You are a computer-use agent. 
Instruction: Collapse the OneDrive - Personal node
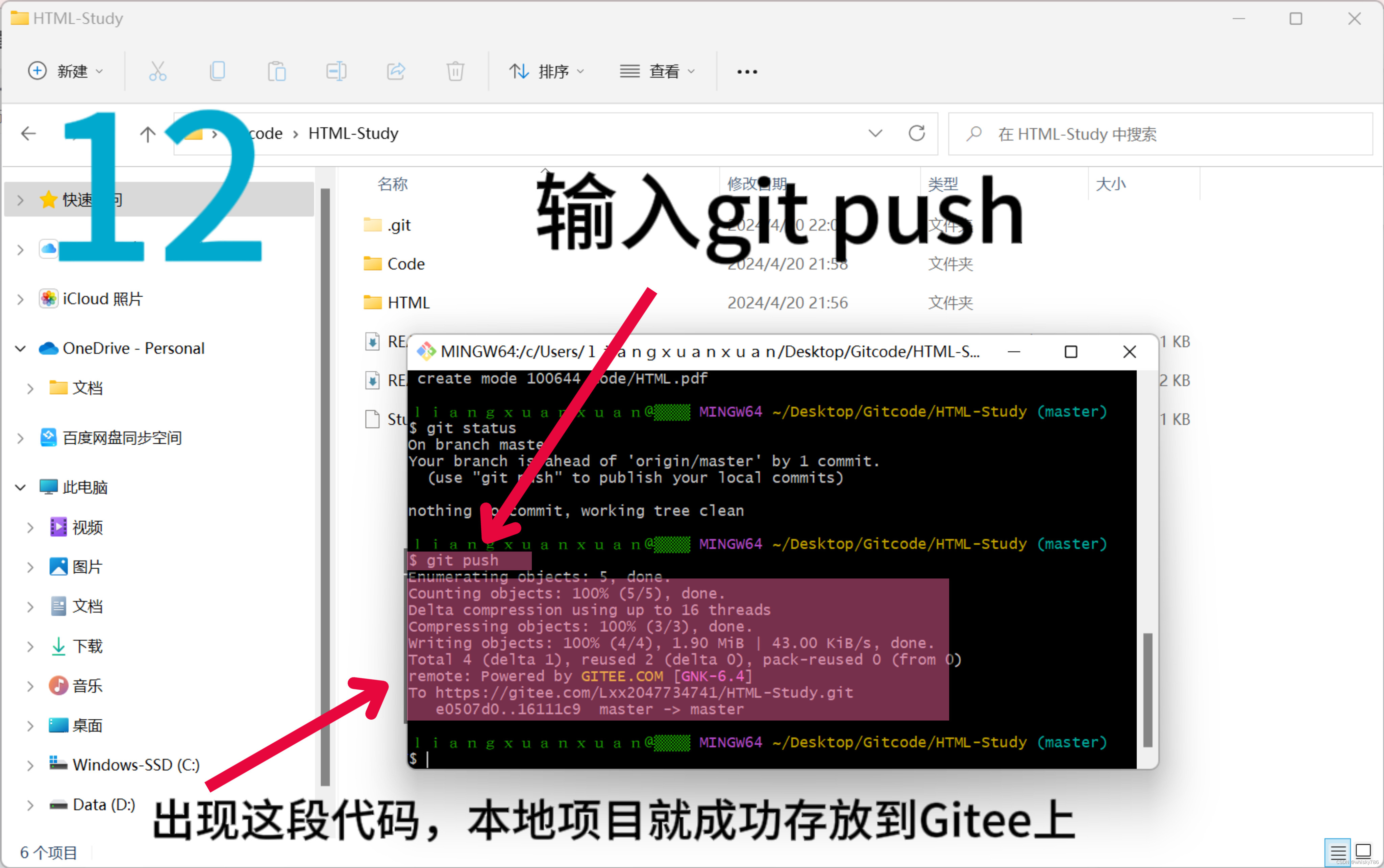21,348
